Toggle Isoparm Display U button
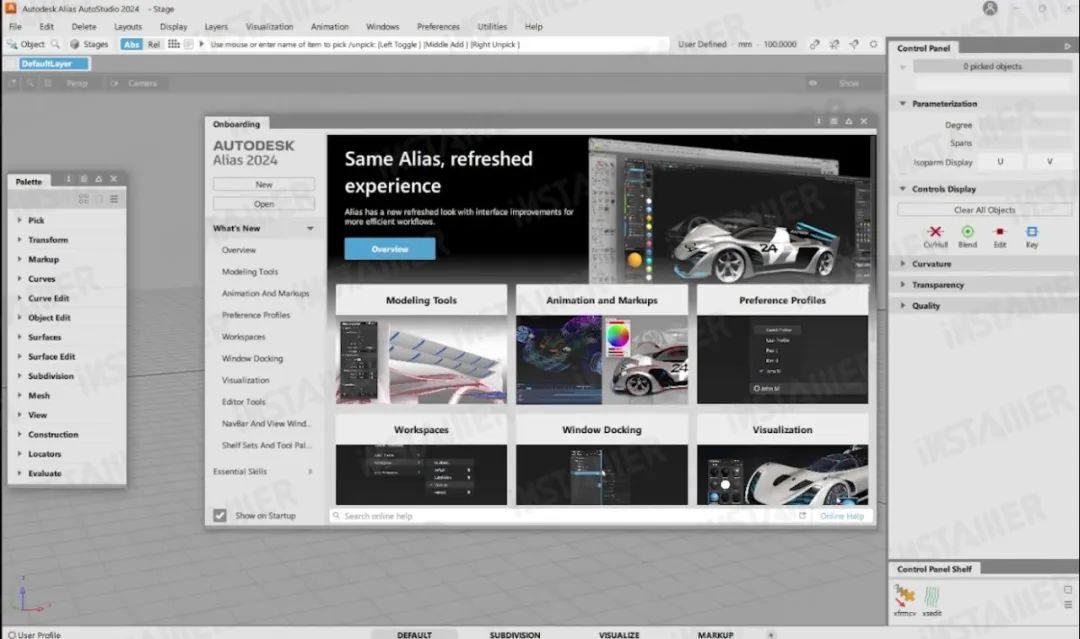1080x639 pixels. click(x=1000, y=162)
